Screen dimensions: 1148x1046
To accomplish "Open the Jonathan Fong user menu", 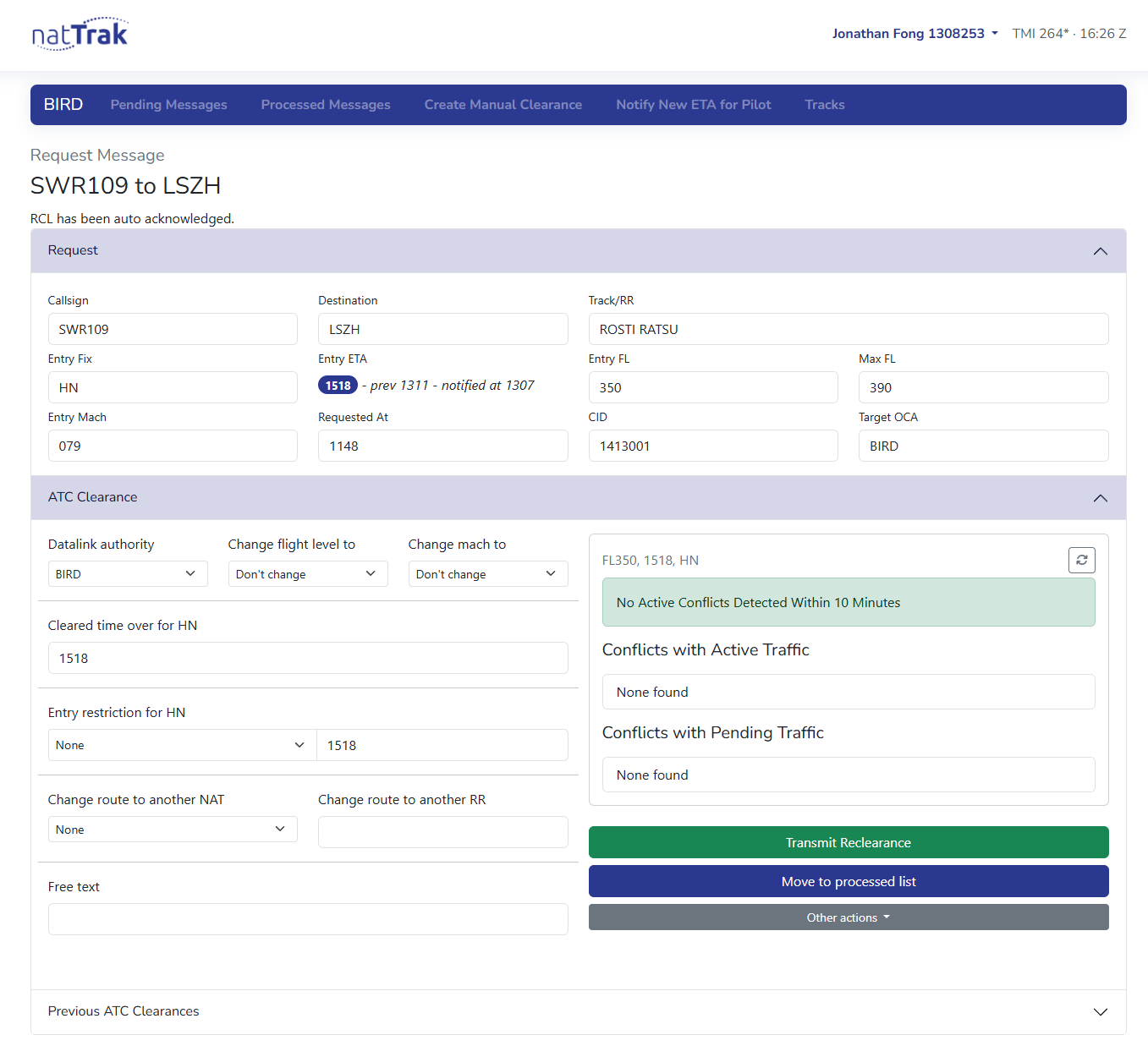I will 915,34.
